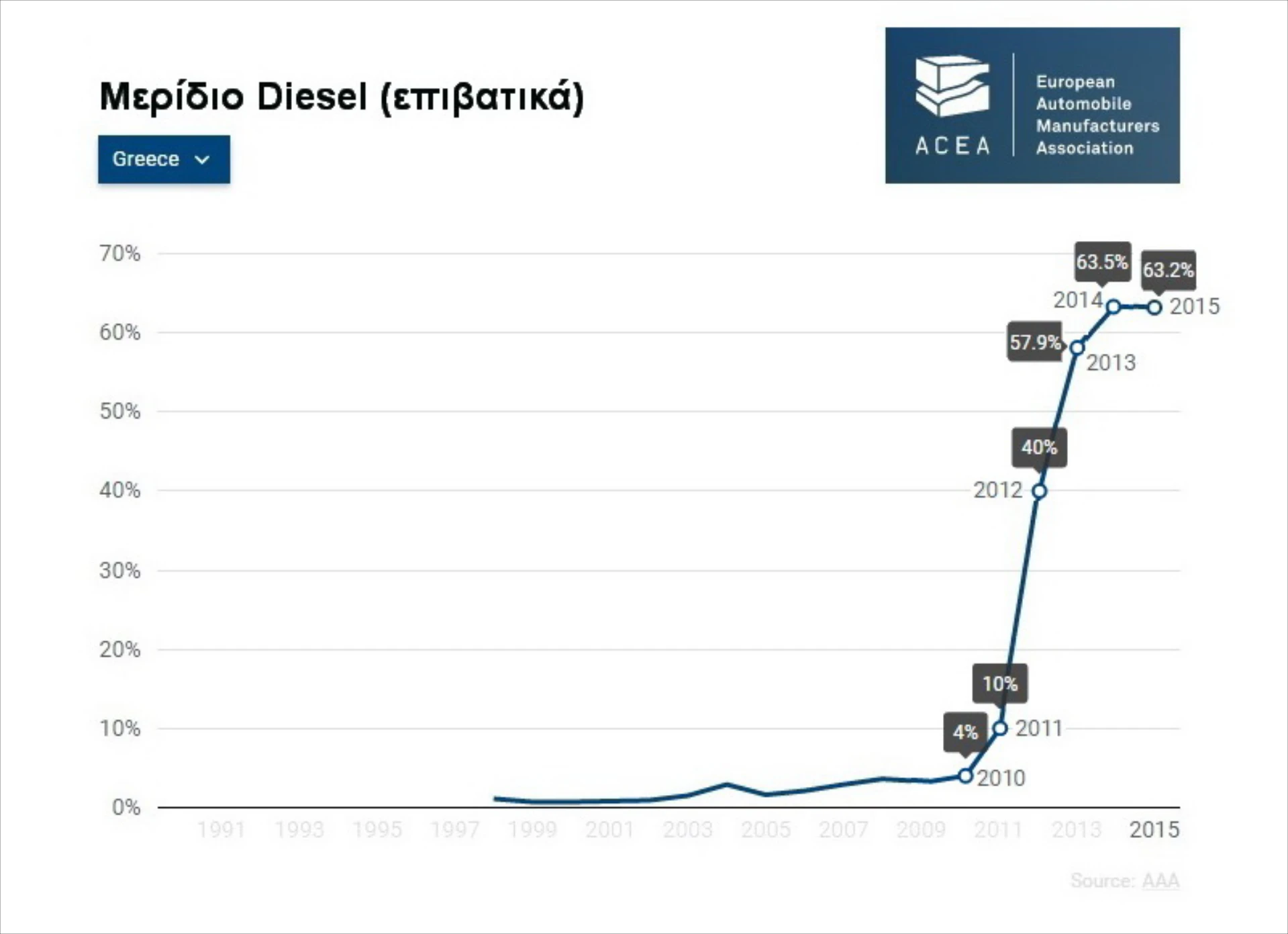This screenshot has height=934, width=1288.
Task: Click the 10% value tooltip box
Action: [x=1000, y=684]
